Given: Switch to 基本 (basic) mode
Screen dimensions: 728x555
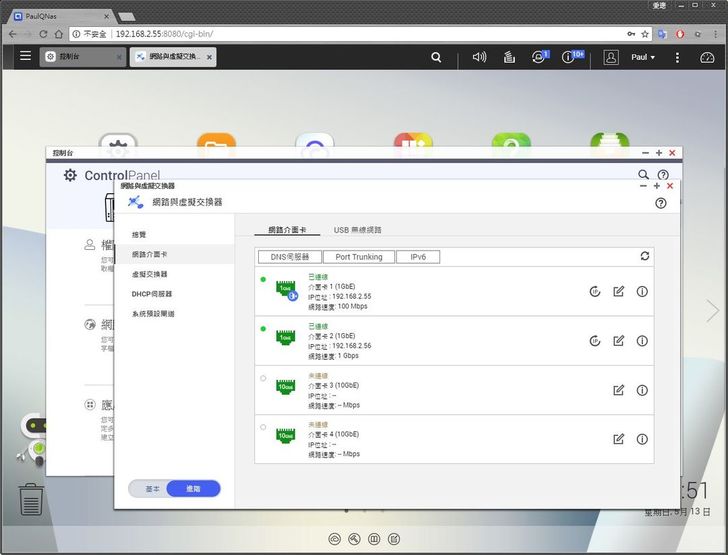Looking at the screenshot, I should 152,489.
